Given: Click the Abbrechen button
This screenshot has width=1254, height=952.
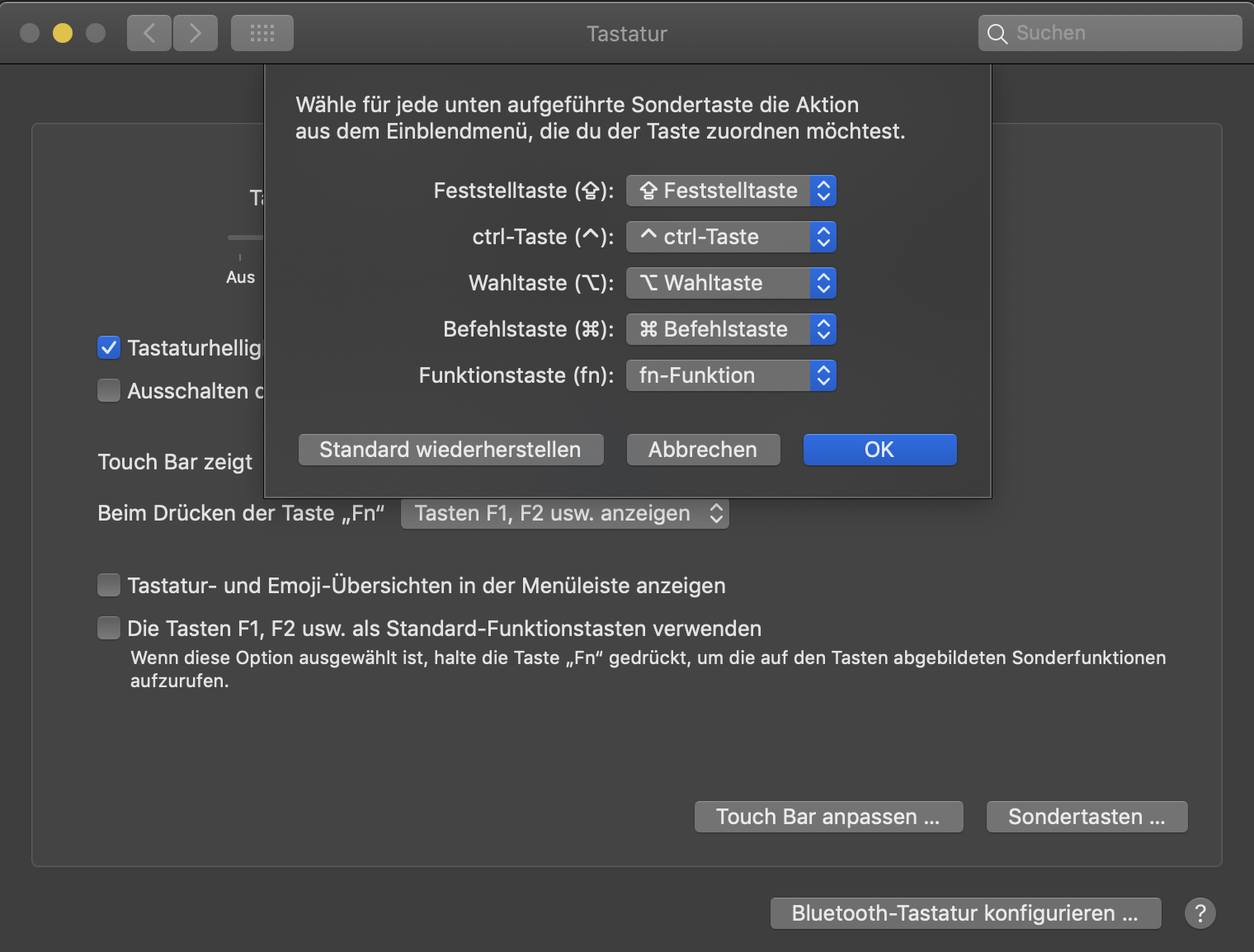Looking at the screenshot, I should [703, 450].
